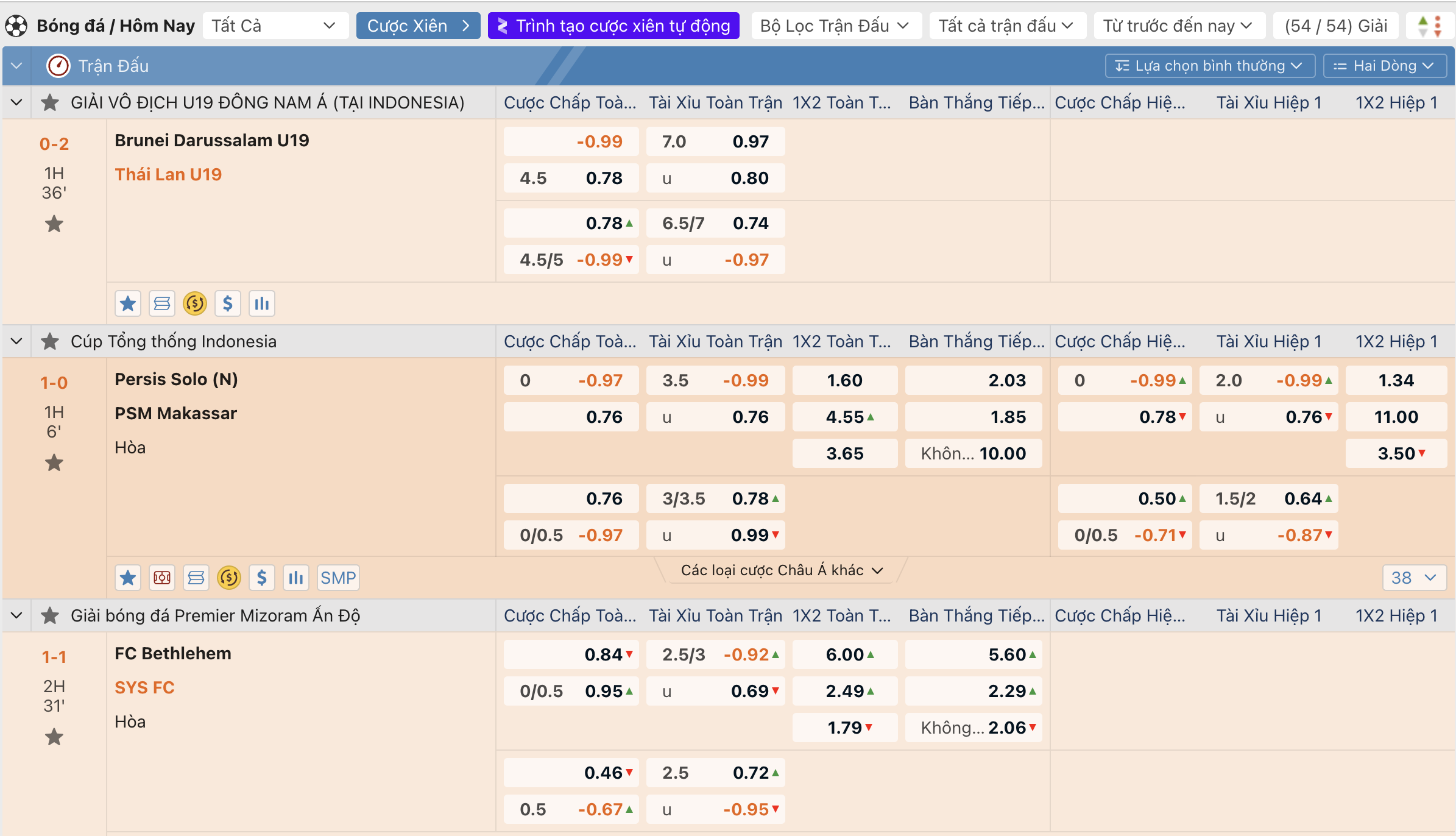Image resolution: width=1456 pixels, height=836 pixels.
Task: Click the up/down sort arrows icon
Action: click(1430, 26)
